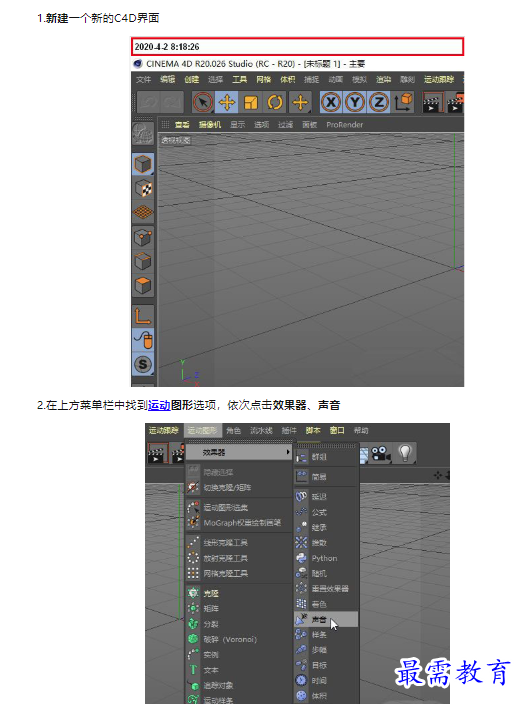
Task: Click the recent tool cross-arrow icon
Action: [x=299, y=103]
